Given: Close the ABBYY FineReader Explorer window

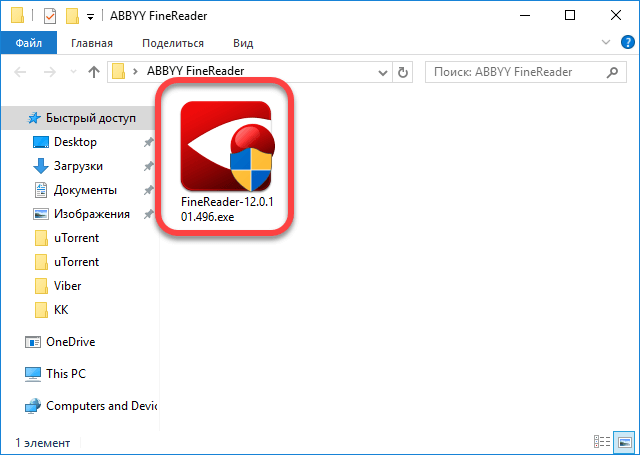Looking at the screenshot, I should [x=616, y=16].
